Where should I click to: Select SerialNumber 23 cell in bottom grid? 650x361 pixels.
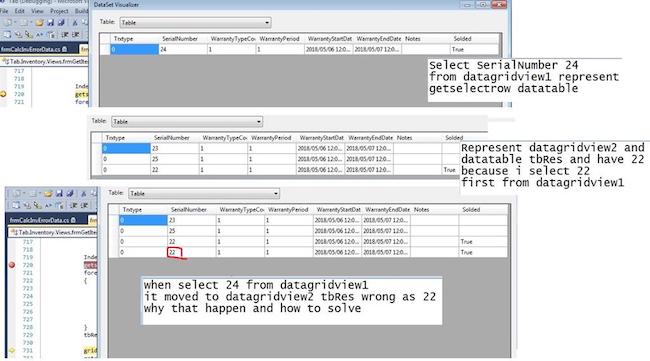[192, 220]
